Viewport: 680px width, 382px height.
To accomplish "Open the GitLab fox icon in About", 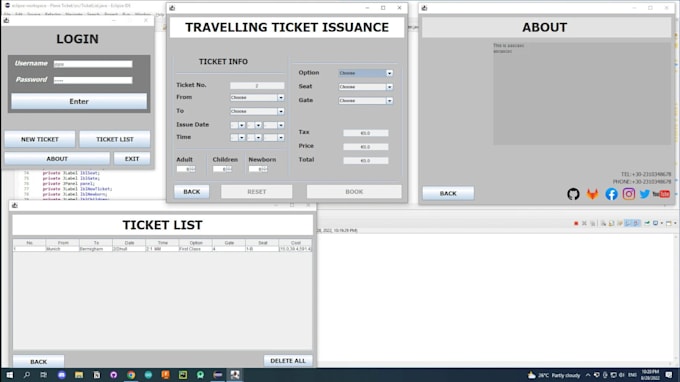I will 592,194.
